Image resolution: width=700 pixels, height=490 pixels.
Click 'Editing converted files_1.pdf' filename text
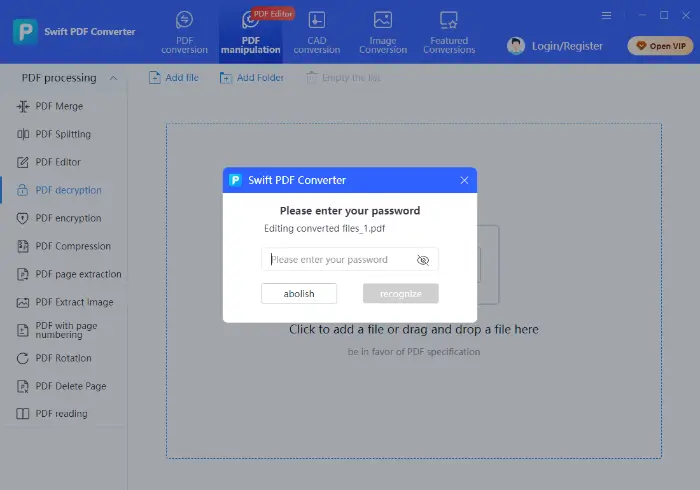(x=325, y=228)
